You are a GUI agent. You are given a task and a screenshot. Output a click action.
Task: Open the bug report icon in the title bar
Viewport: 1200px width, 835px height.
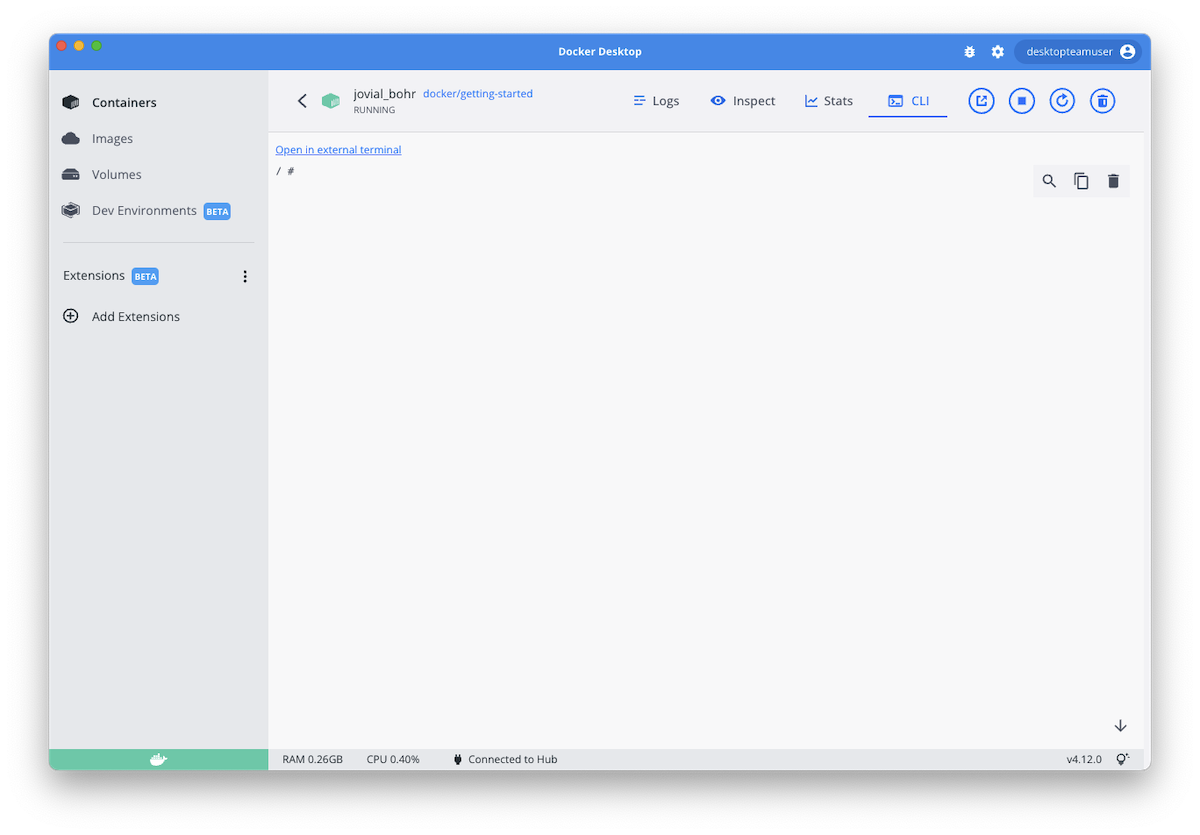[x=969, y=51]
